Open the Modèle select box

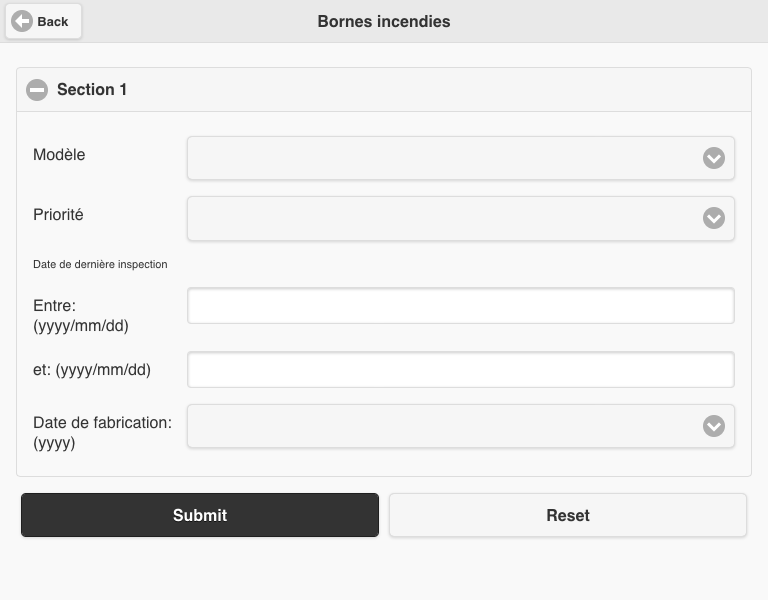click(x=460, y=158)
